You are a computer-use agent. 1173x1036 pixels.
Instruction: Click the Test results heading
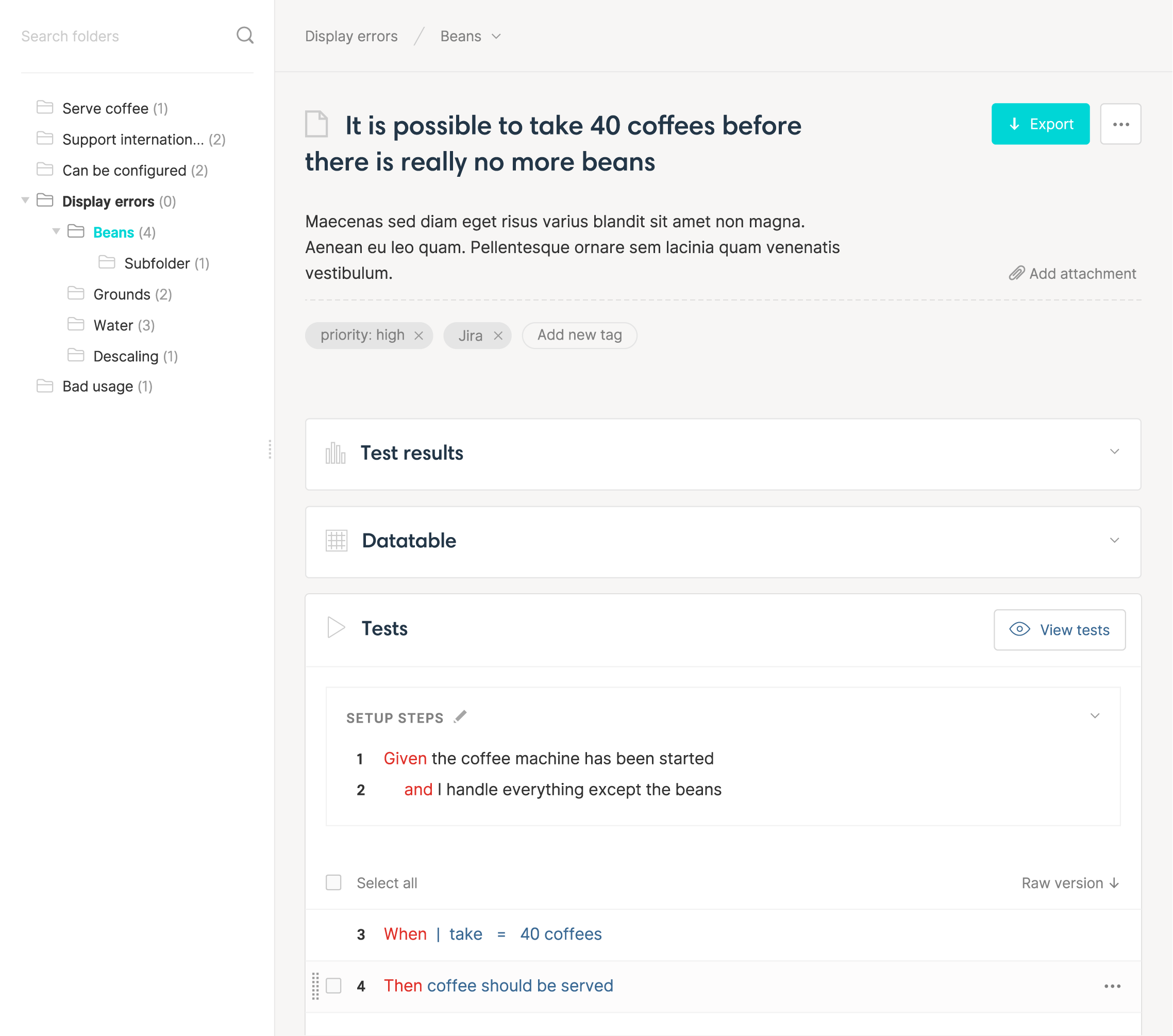[x=412, y=453]
